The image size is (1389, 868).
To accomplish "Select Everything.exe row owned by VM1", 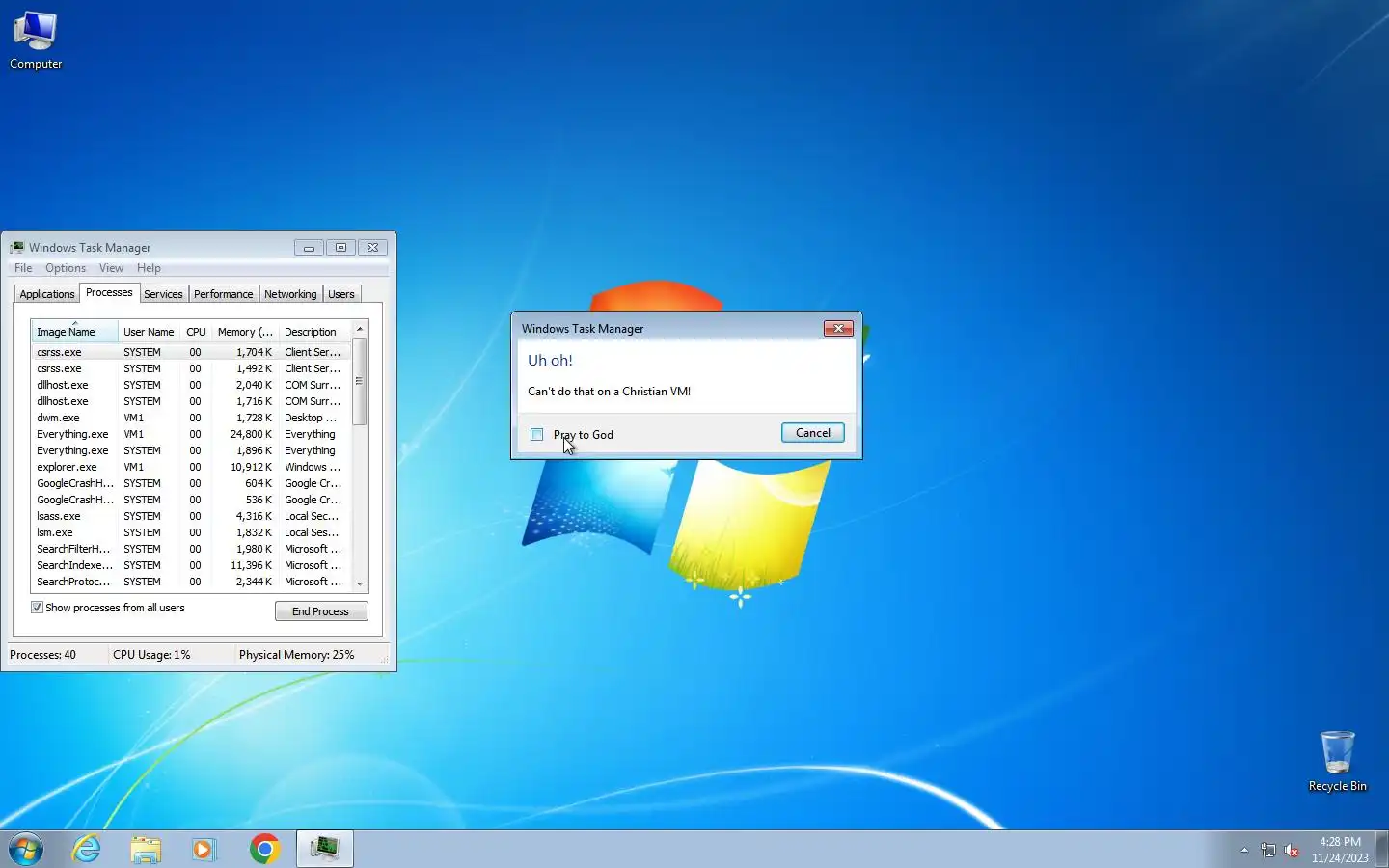I will click(x=191, y=434).
